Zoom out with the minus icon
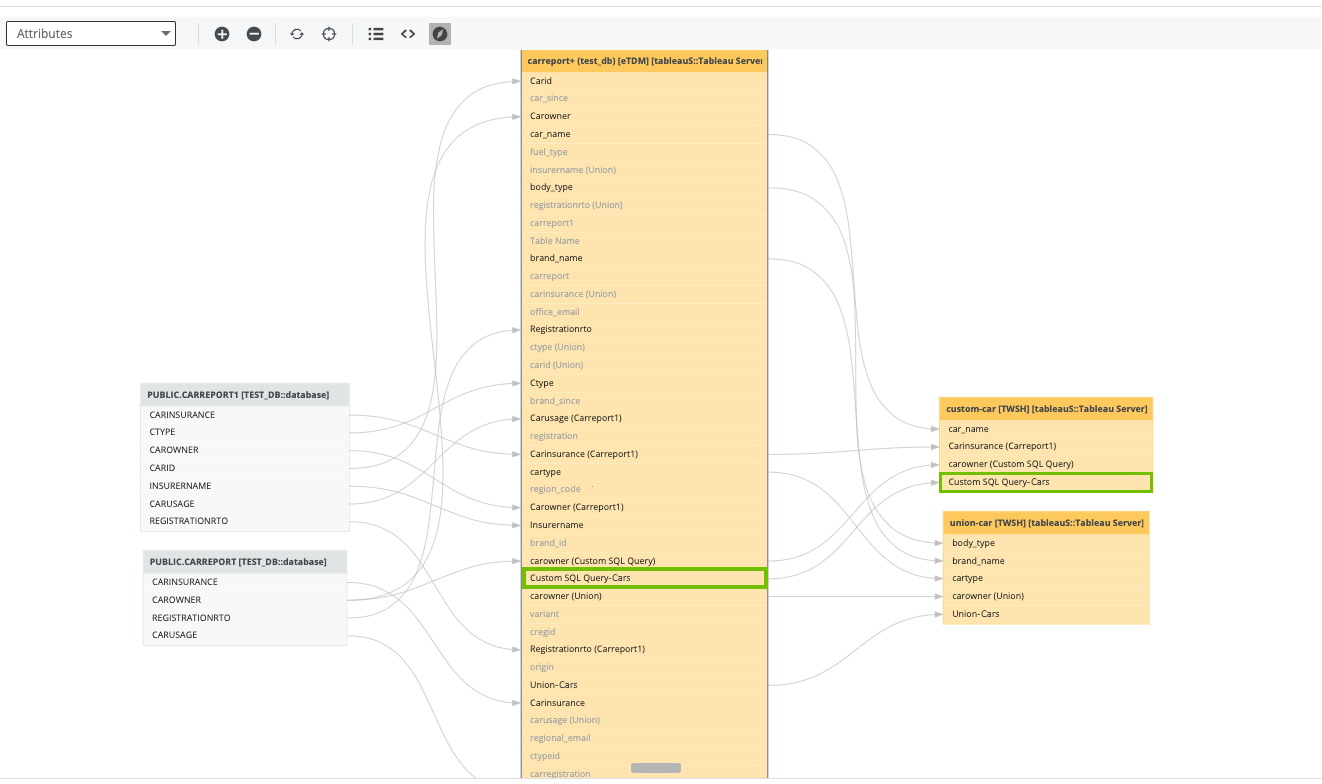The width and height of the screenshot is (1322, 784). point(254,34)
